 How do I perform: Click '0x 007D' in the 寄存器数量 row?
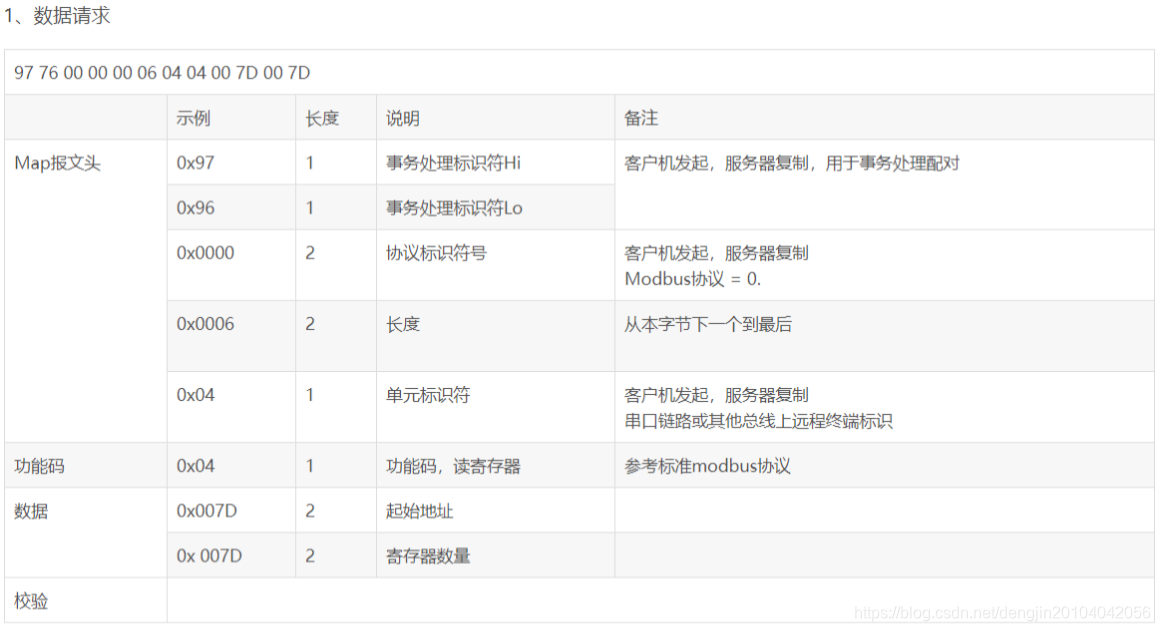click(209, 557)
